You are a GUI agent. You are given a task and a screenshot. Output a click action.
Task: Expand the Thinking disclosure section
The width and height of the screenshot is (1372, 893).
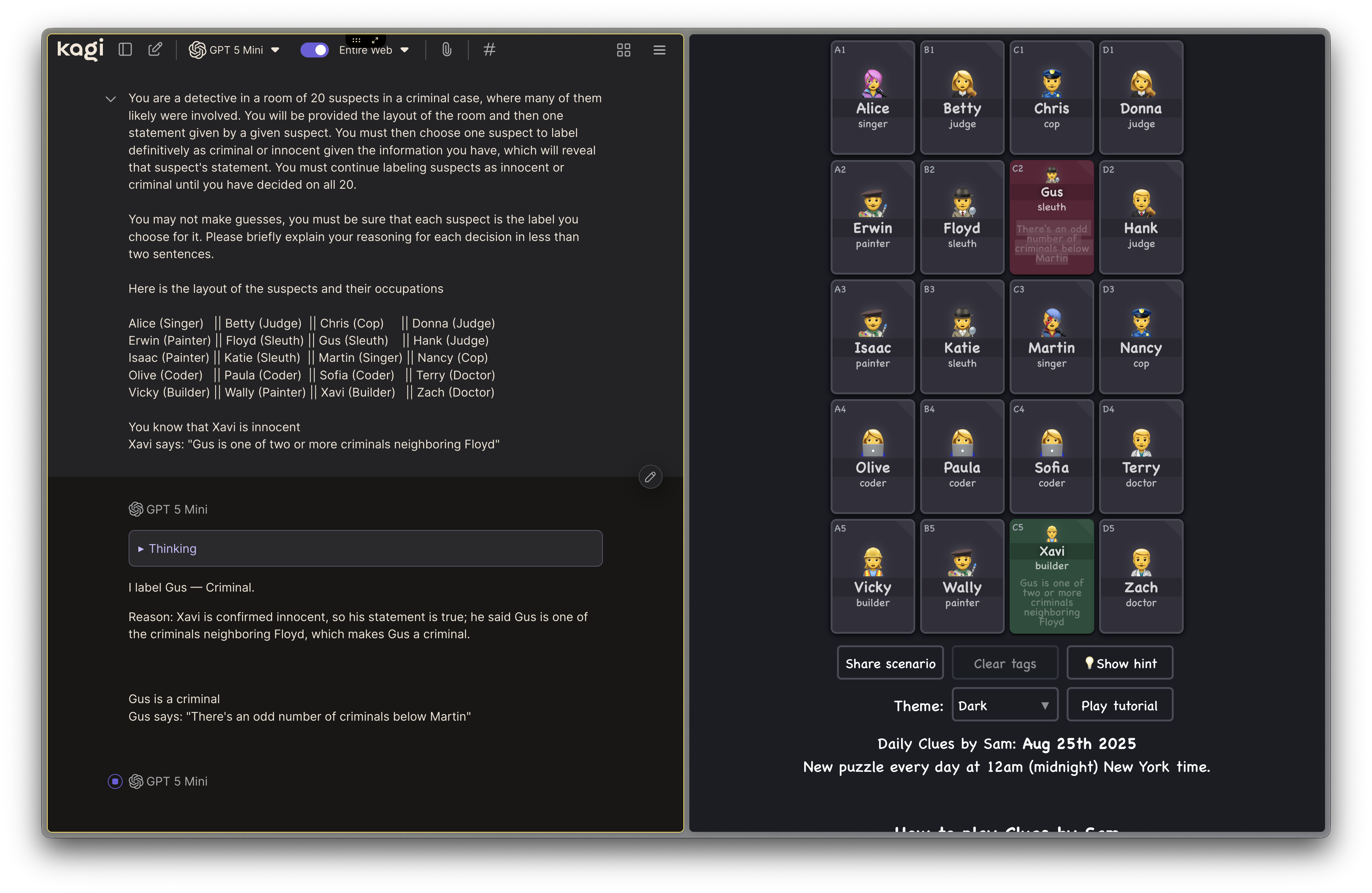click(365, 549)
